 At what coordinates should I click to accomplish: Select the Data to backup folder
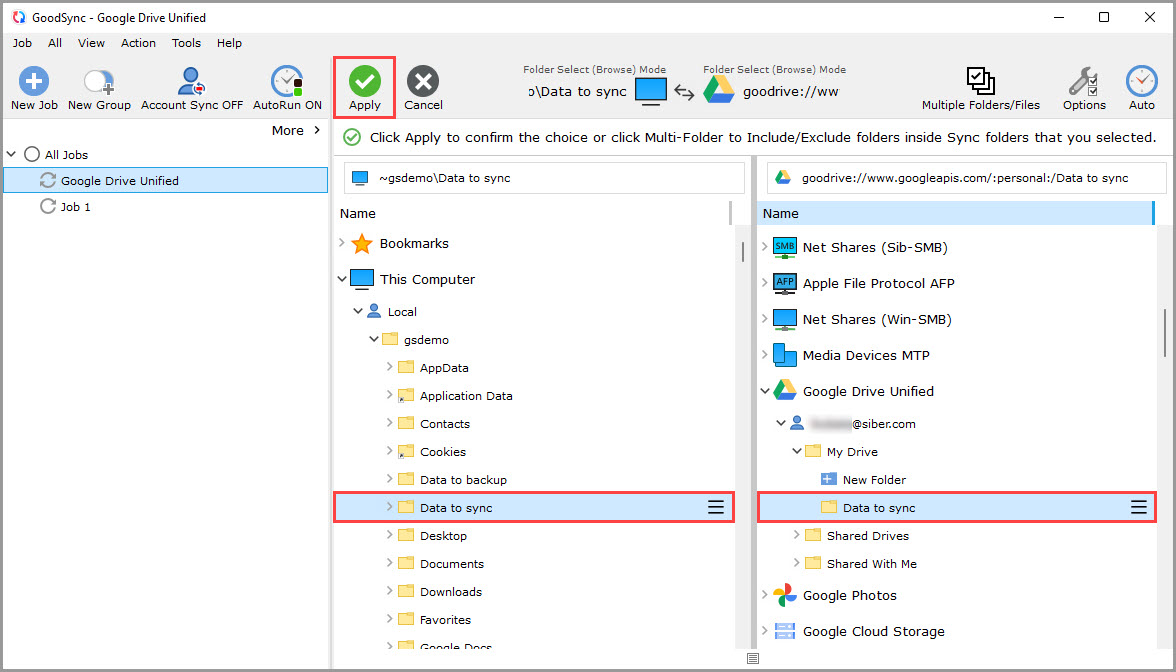[464, 479]
